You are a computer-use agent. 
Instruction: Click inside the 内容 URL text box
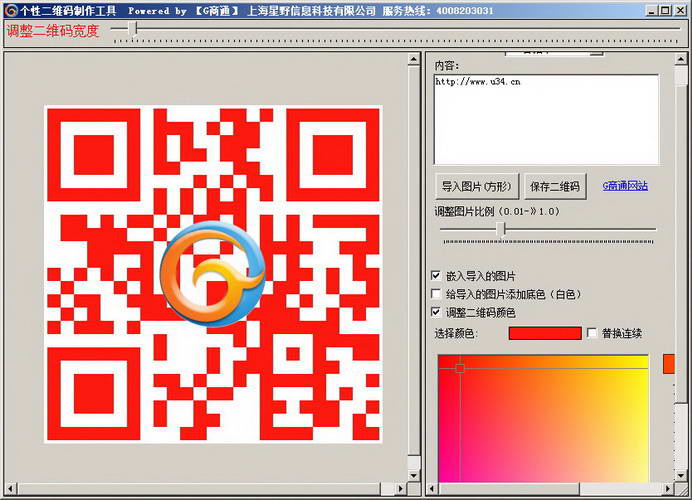point(546,119)
